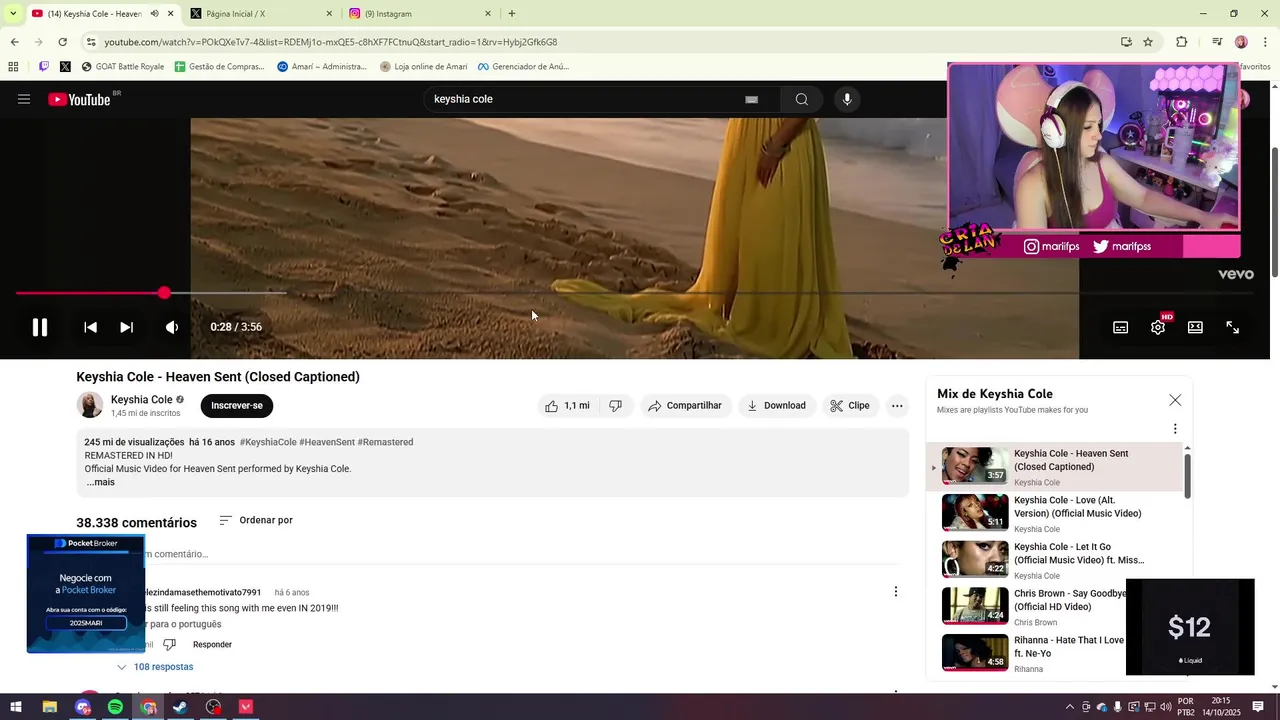This screenshot has width=1280, height=720.
Task: Open the #HeavenSent hashtag
Action: [327, 442]
